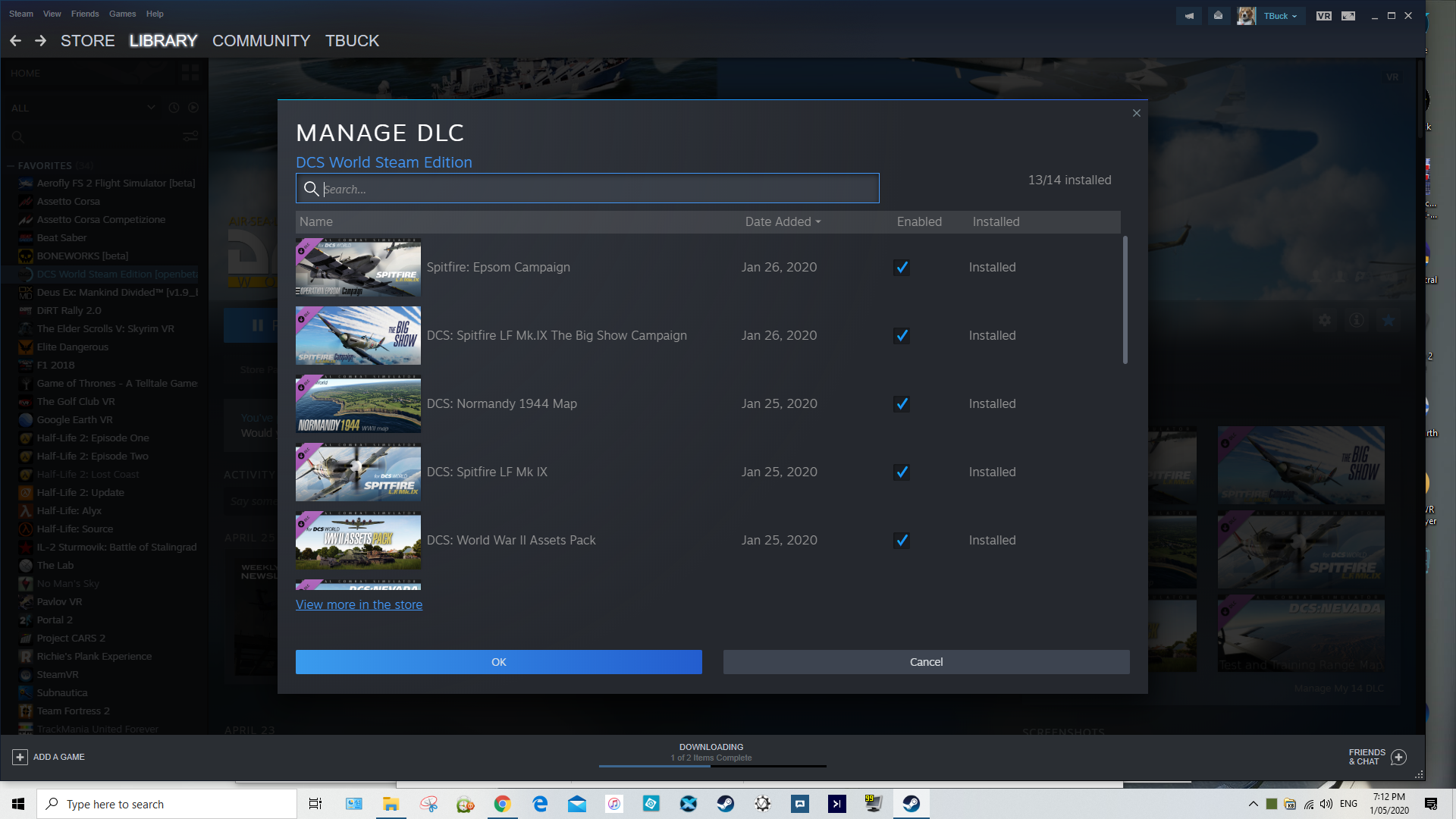Click ADD A GAME label

59,757
